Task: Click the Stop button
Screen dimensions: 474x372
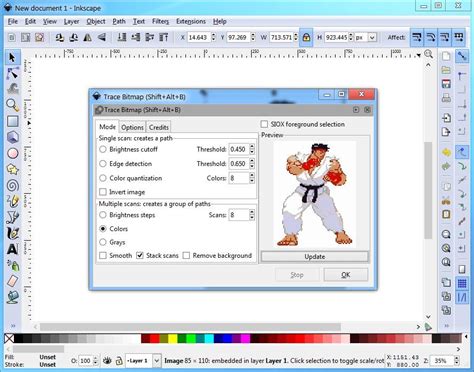Action: pyautogui.click(x=297, y=275)
